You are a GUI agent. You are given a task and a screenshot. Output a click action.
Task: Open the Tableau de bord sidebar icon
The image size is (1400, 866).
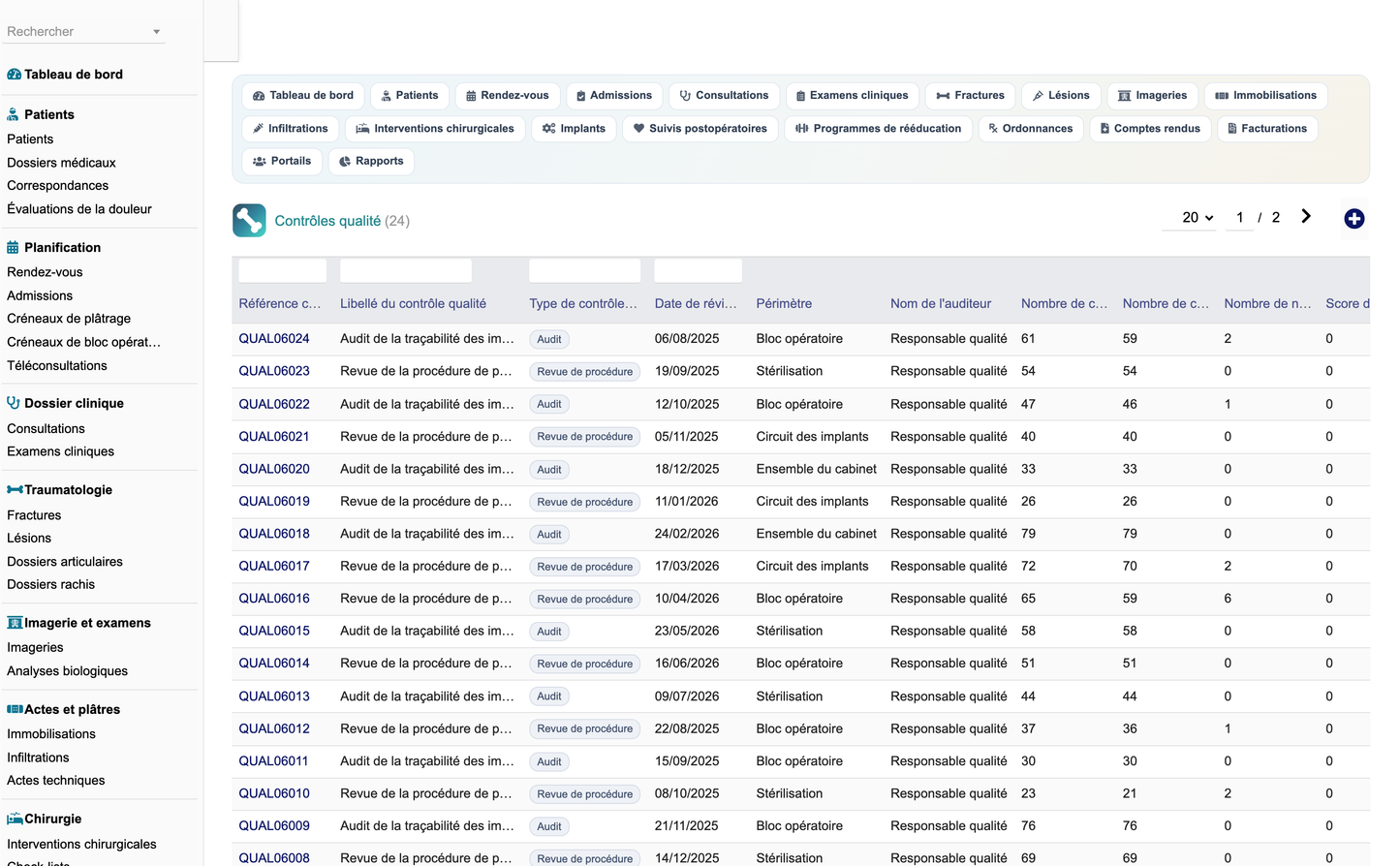[x=14, y=75]
